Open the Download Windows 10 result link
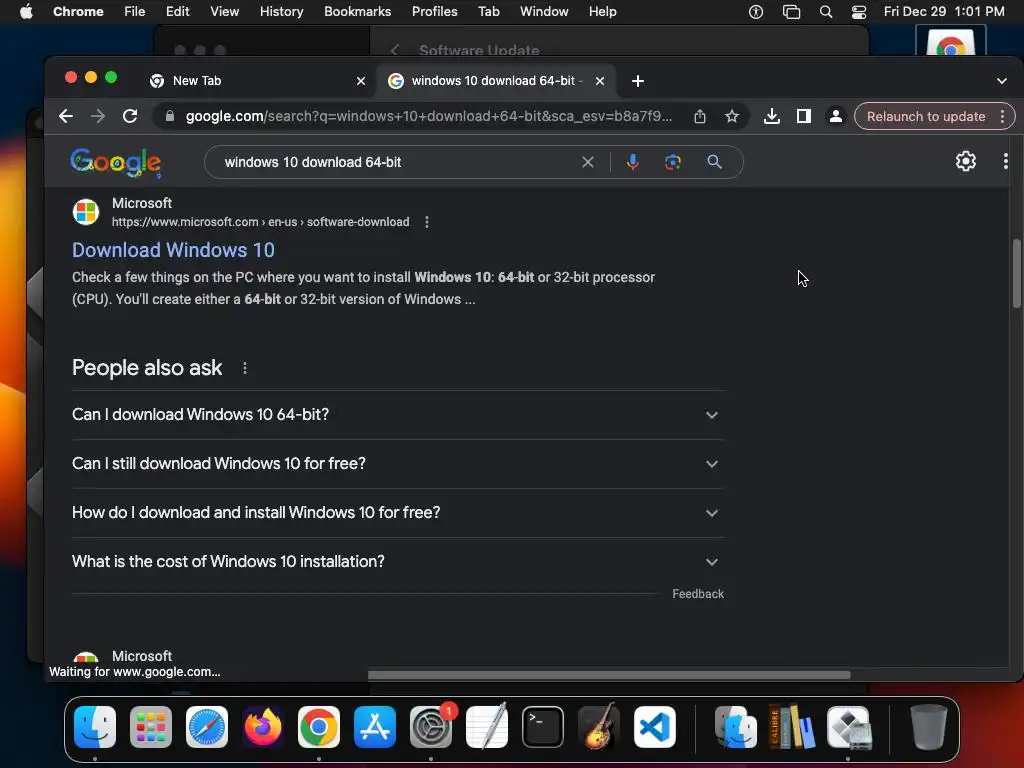 [x=173, y=250]
